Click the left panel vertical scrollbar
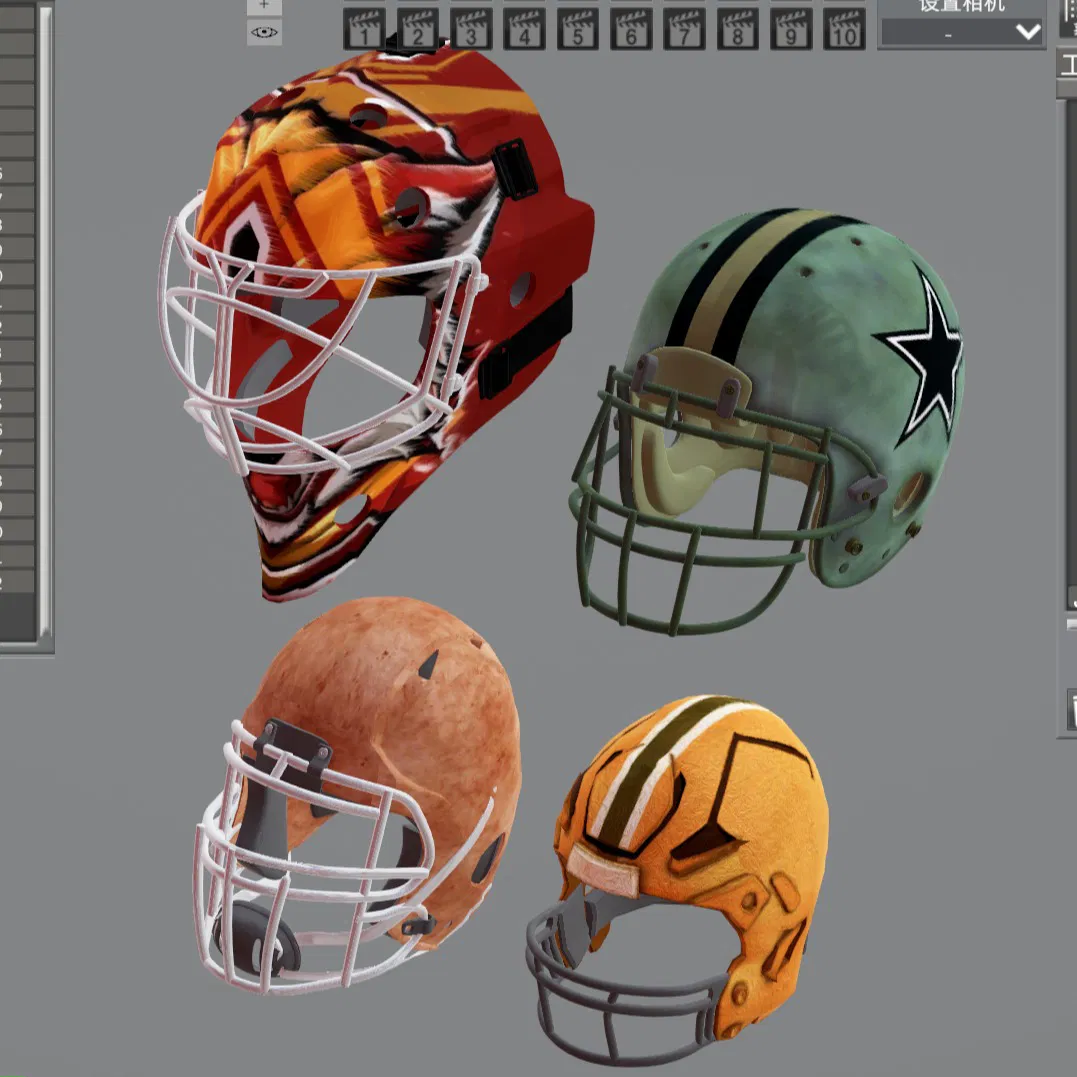1077x1077 pixels. point(45,323)
